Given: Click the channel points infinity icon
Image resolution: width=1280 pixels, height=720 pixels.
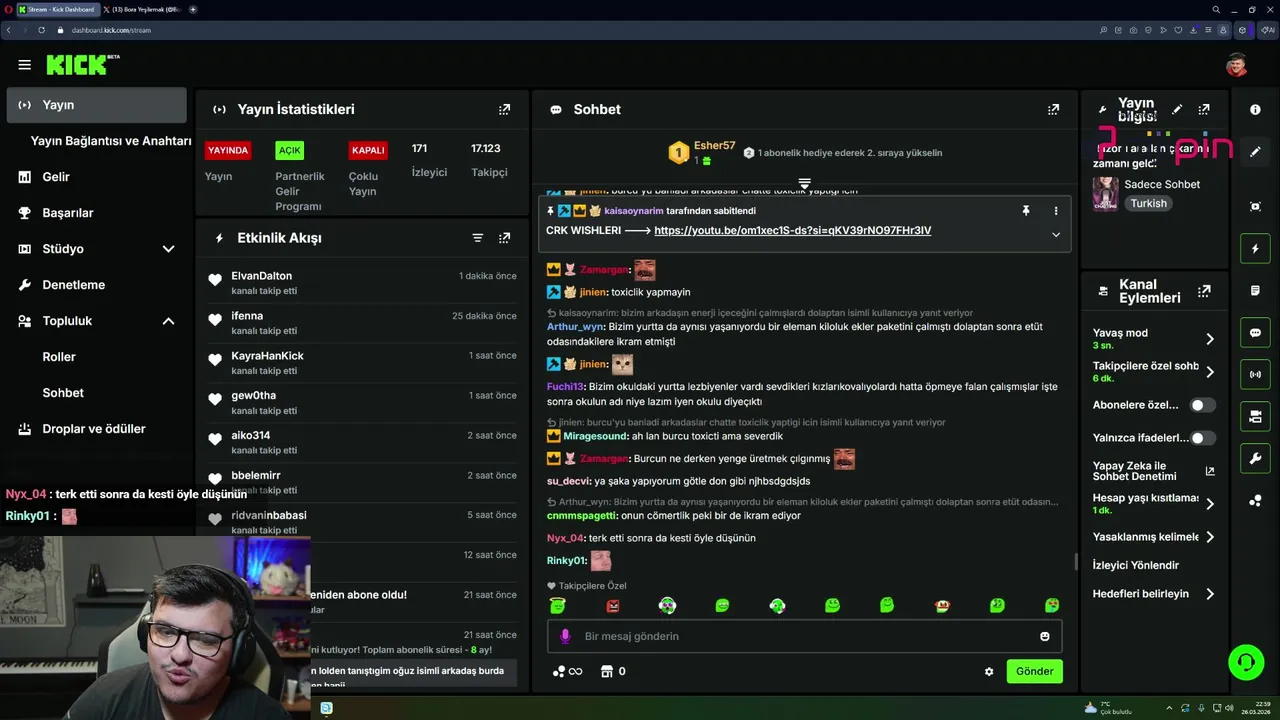Looking at the screenshot, I should (567, 671).
